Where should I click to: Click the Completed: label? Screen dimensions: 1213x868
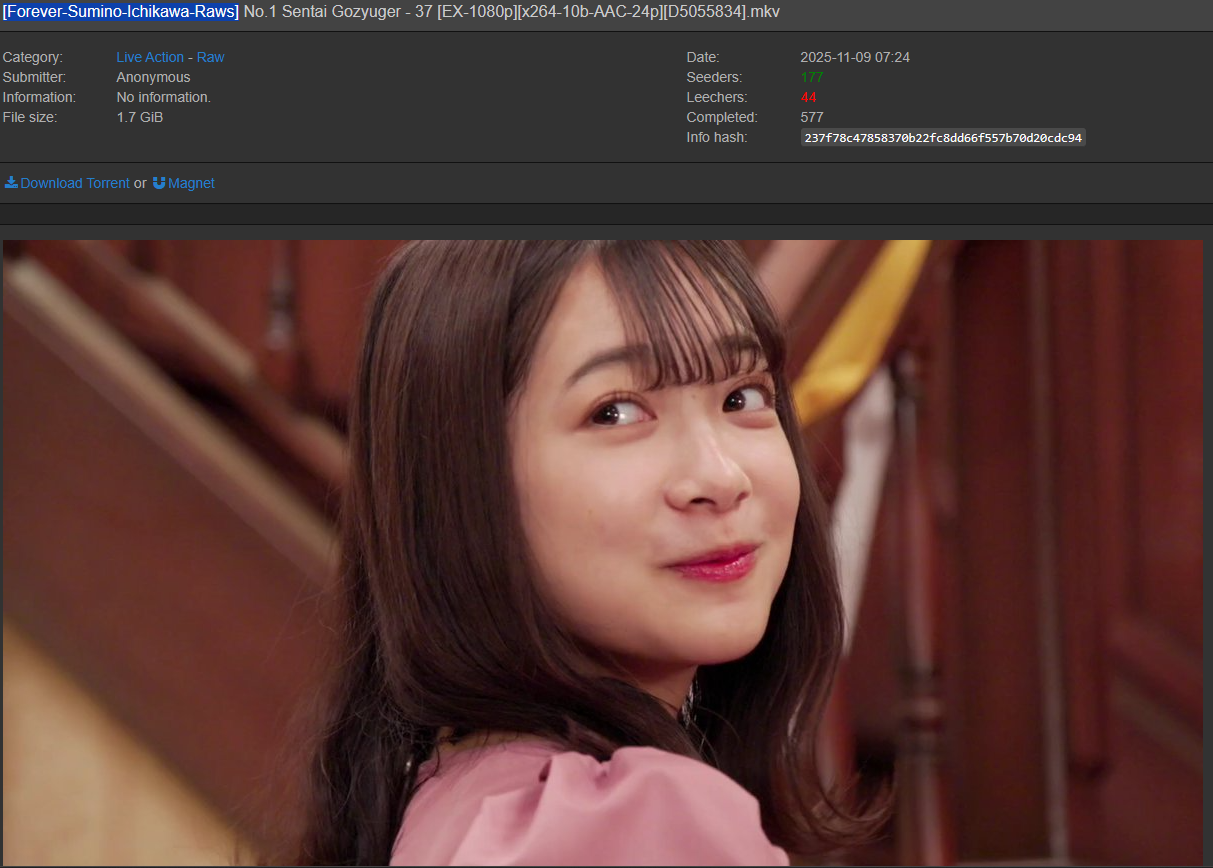(x=722, y=117)
